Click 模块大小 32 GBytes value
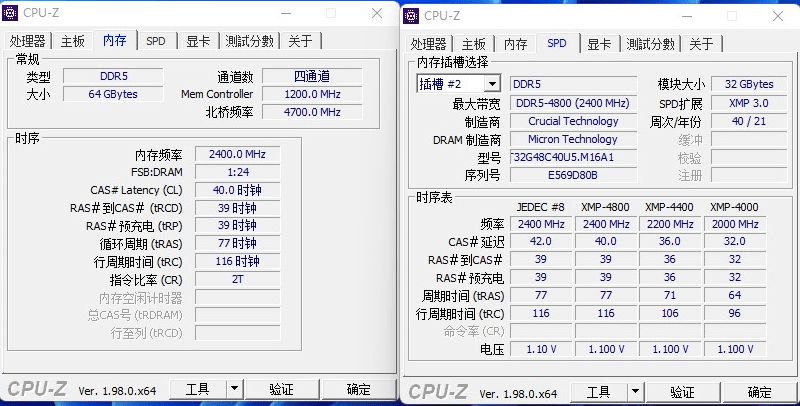The image size is (800, 406). click(x=749, y=84)
